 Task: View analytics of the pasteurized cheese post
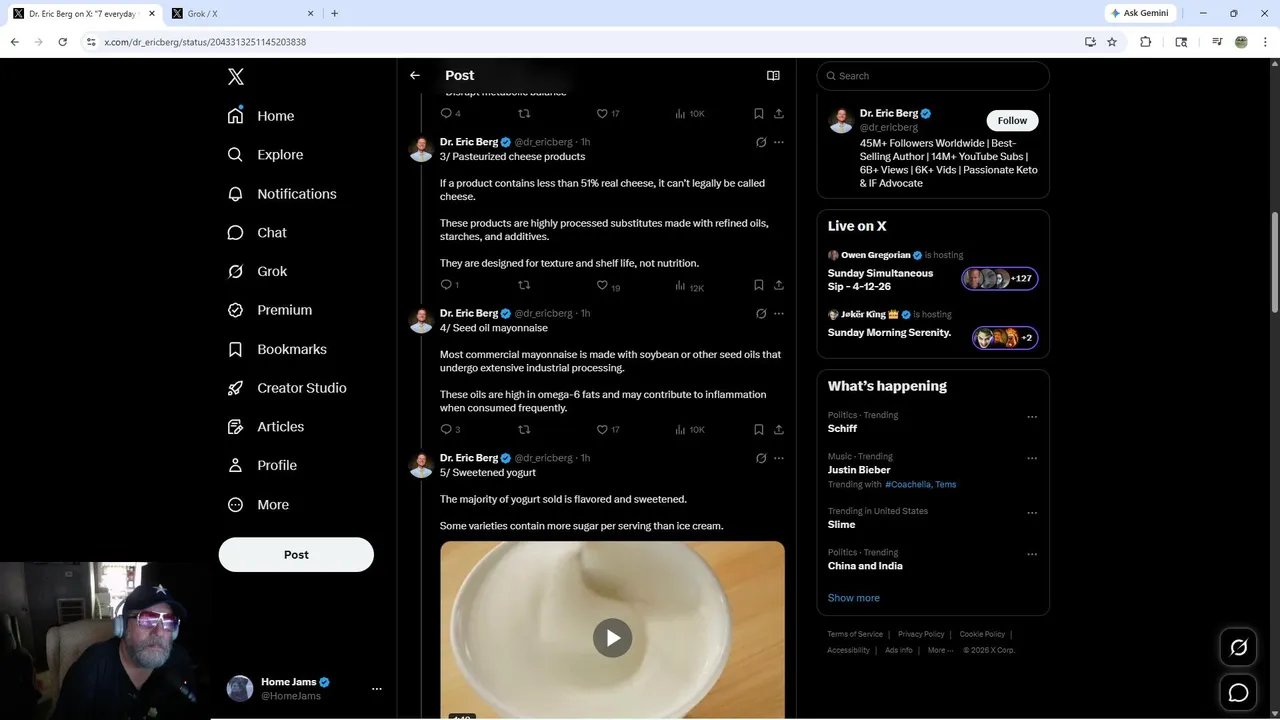pyautogui.click(x=689, y=286)
